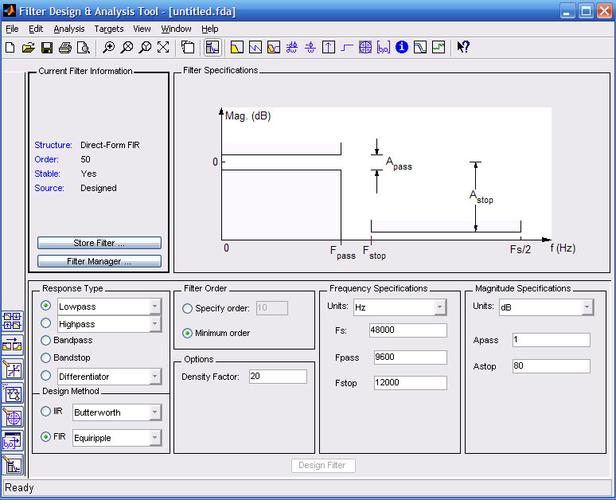
Task: Select the Zoom X-axis magnifier tool
Action: pos(126,48)
